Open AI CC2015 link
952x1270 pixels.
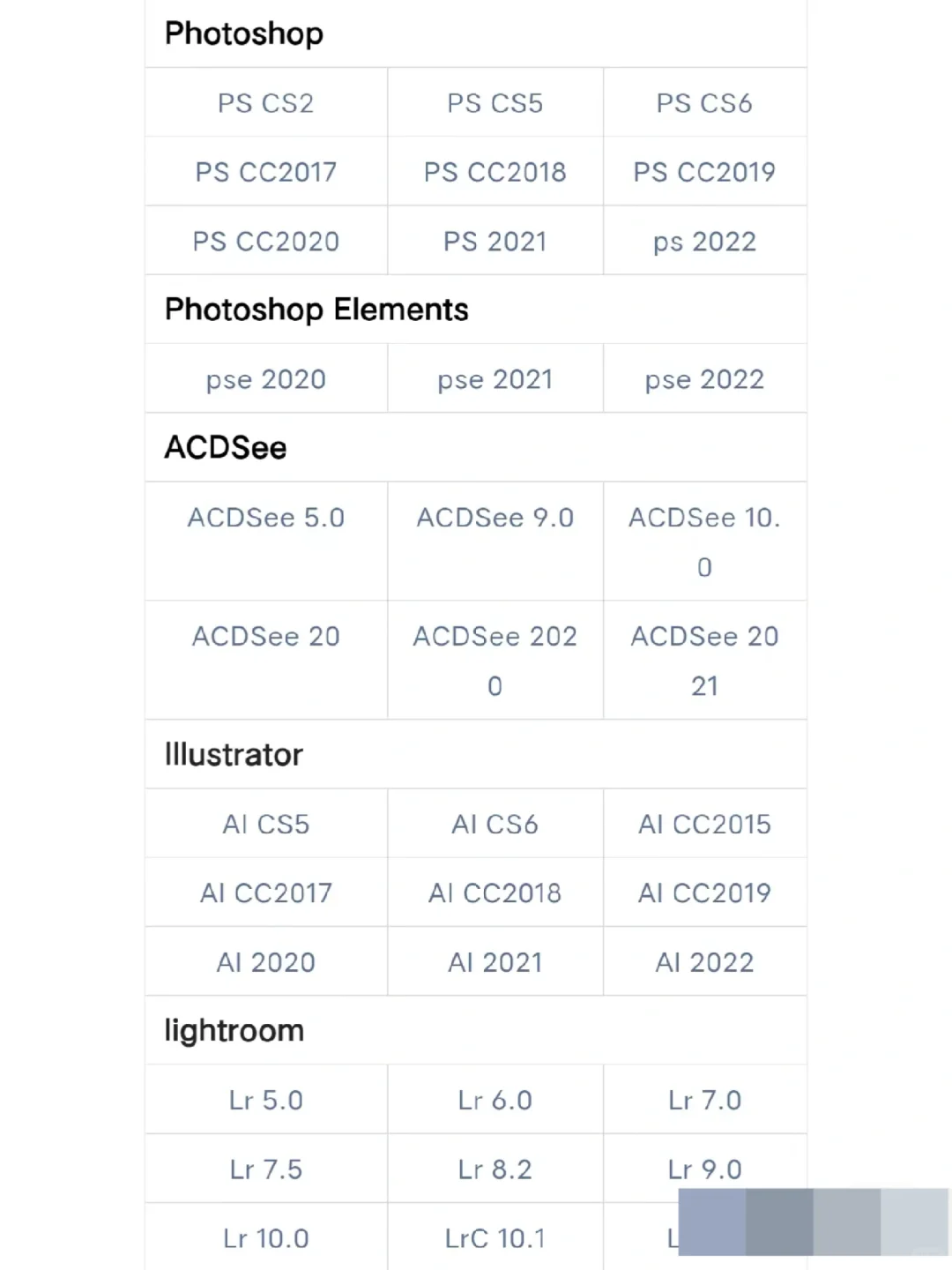[704, 825]
